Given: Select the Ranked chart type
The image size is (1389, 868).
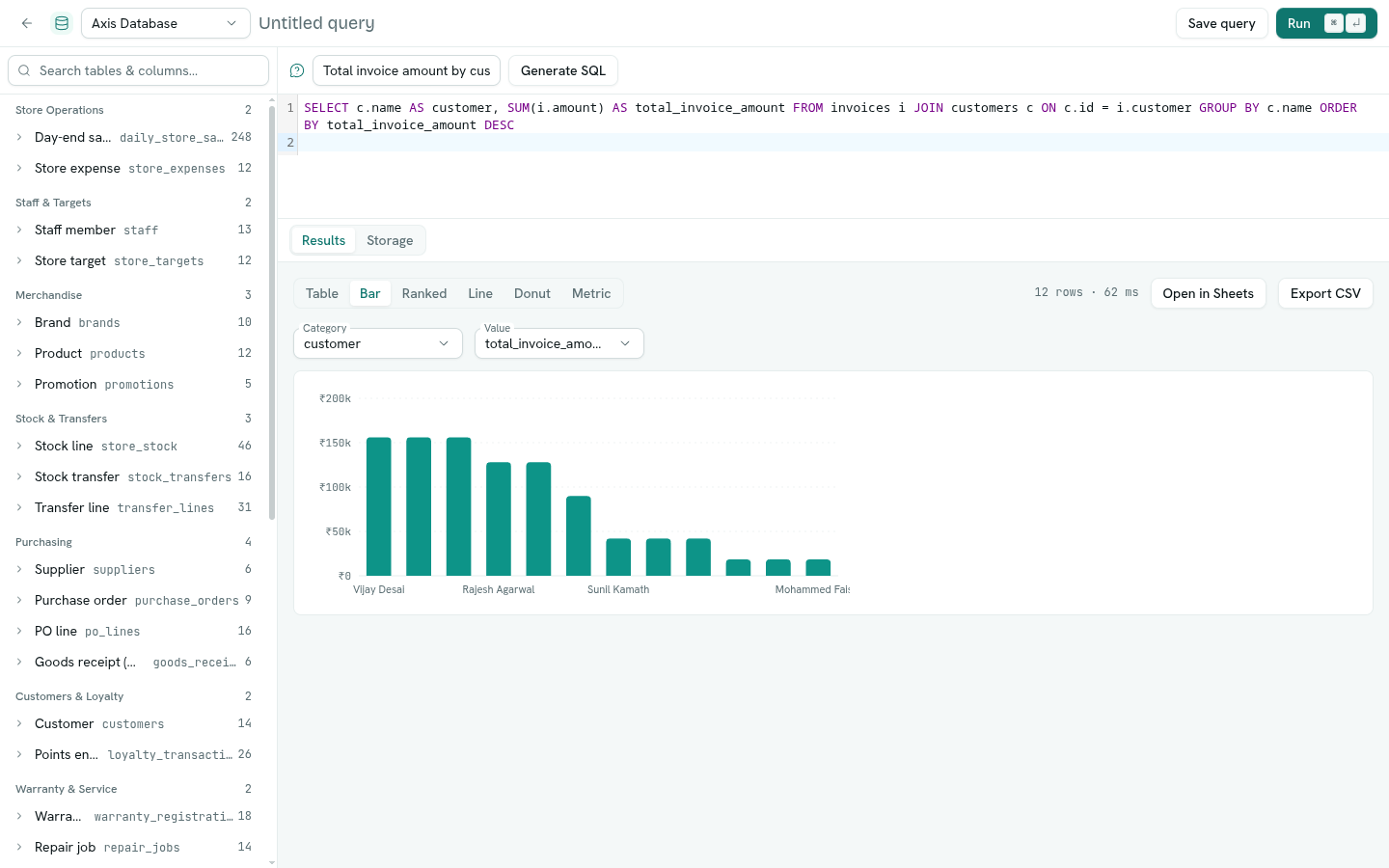Looking at the screenshot, I should [424, 293].
